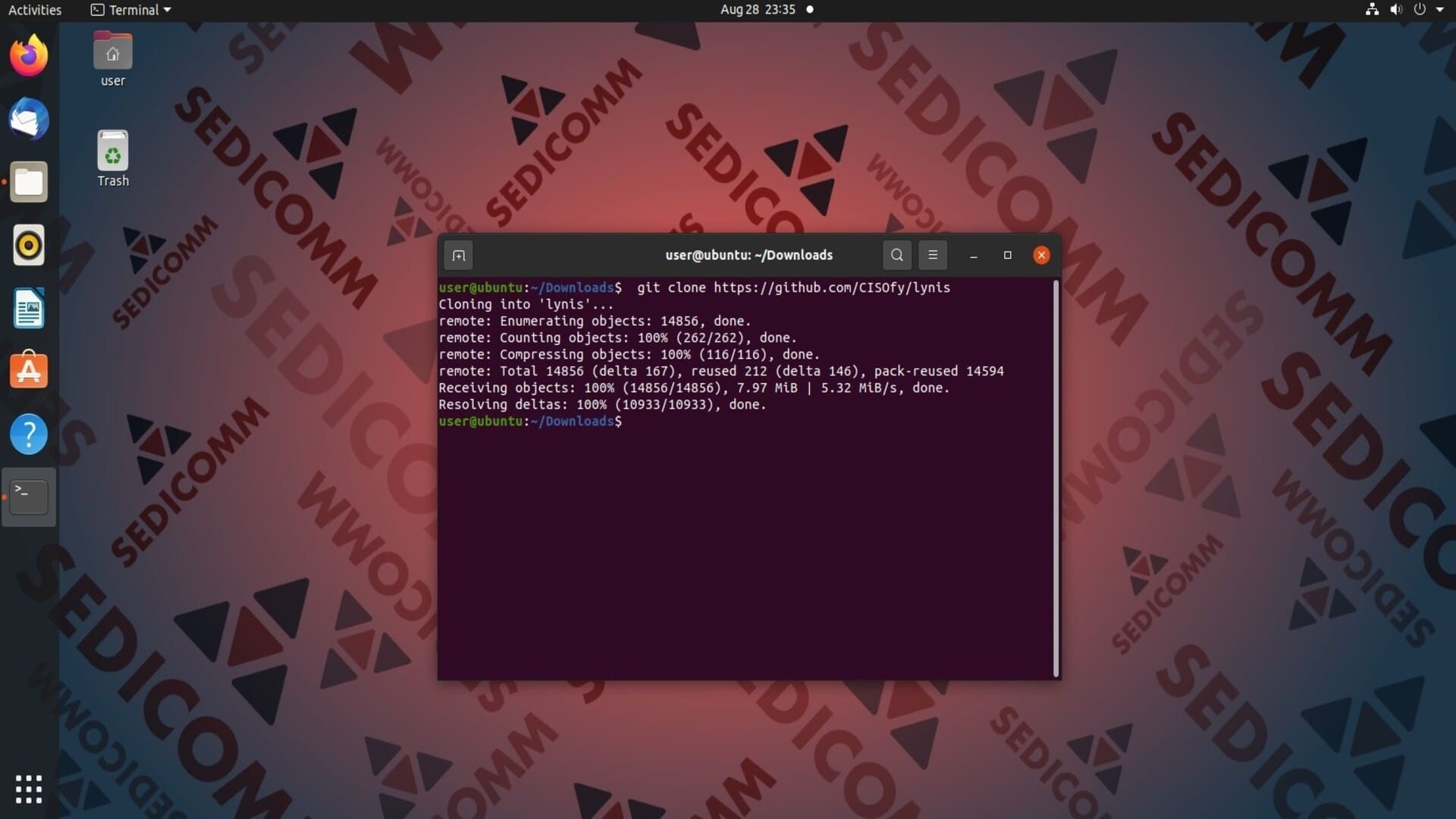Open the clock showing Aug 28 23:35
This screenshot has width=1456, height=819.
point(758,10)
